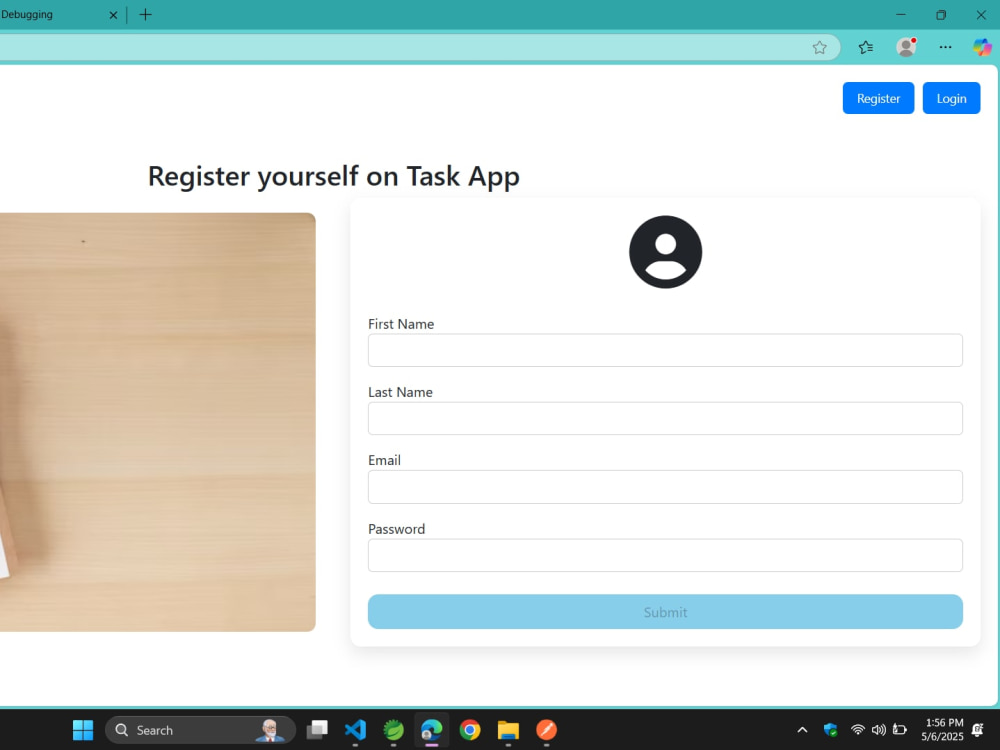The width and height of the screenshot is (1000, 750).
Task: Show hidden icons in the system tray
Action: pos(802,730)
